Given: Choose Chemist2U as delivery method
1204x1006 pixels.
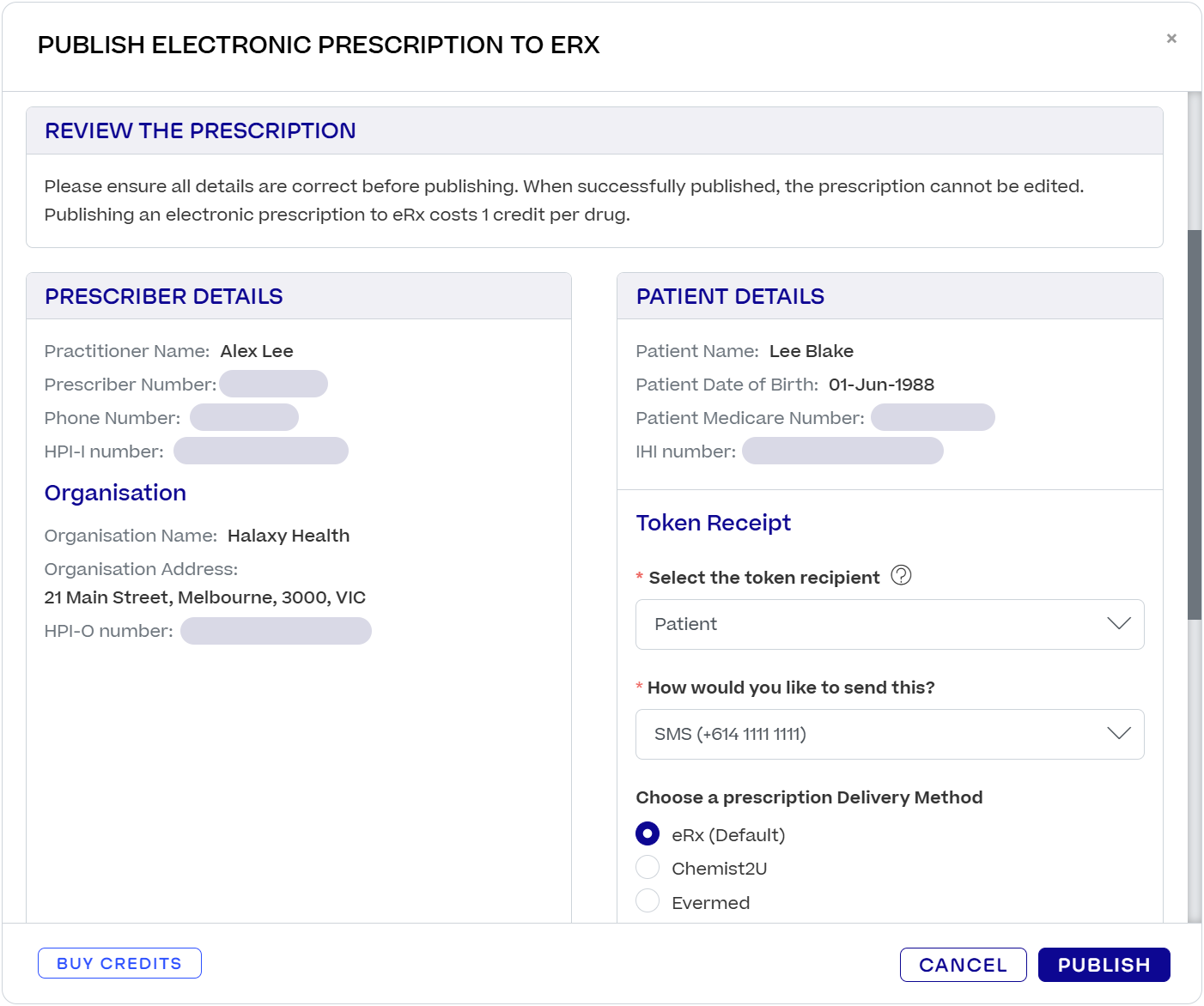Looking at the screenshot, I should [648, 868].
